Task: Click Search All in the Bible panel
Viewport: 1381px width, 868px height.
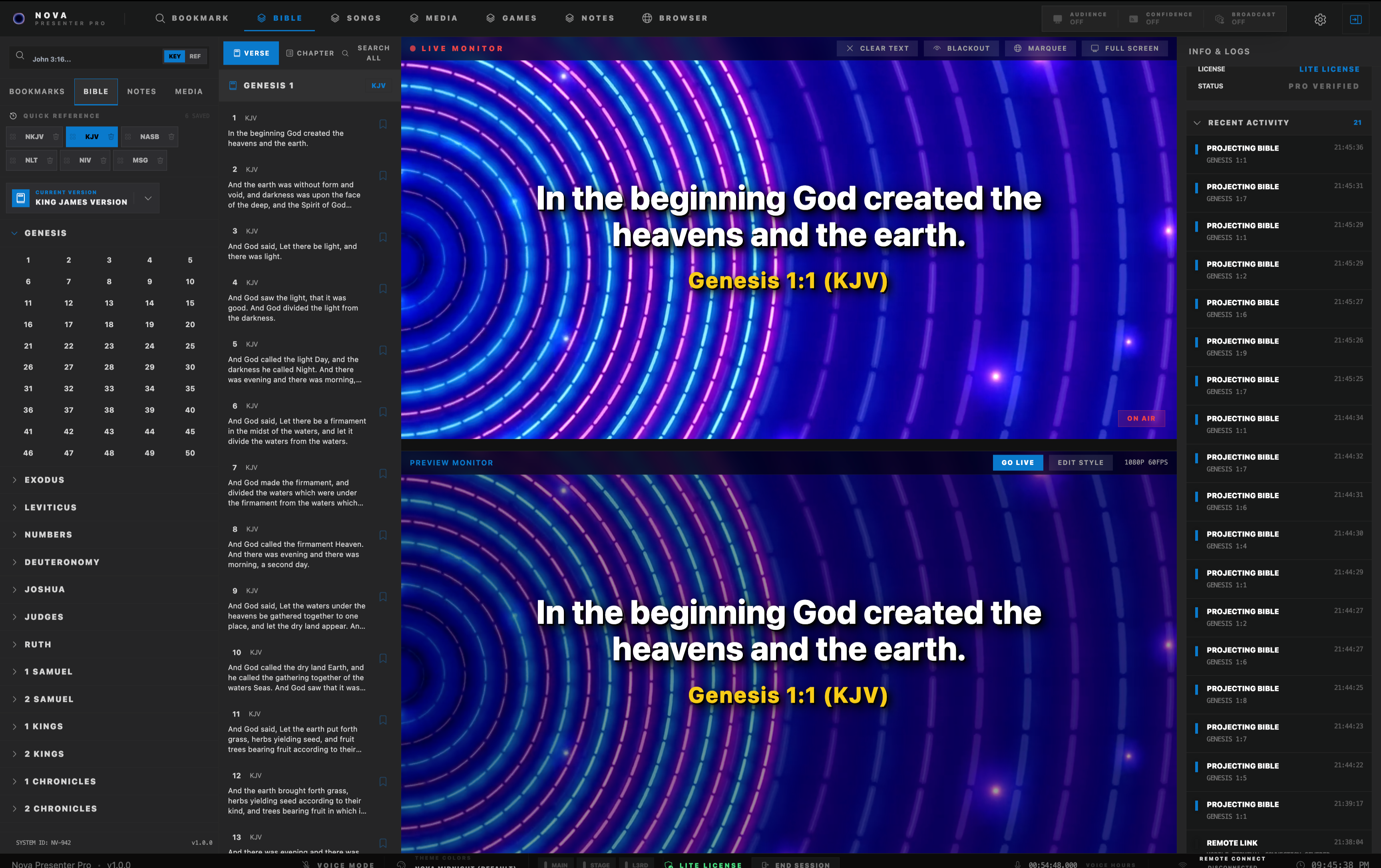Action: click(368, 53)
